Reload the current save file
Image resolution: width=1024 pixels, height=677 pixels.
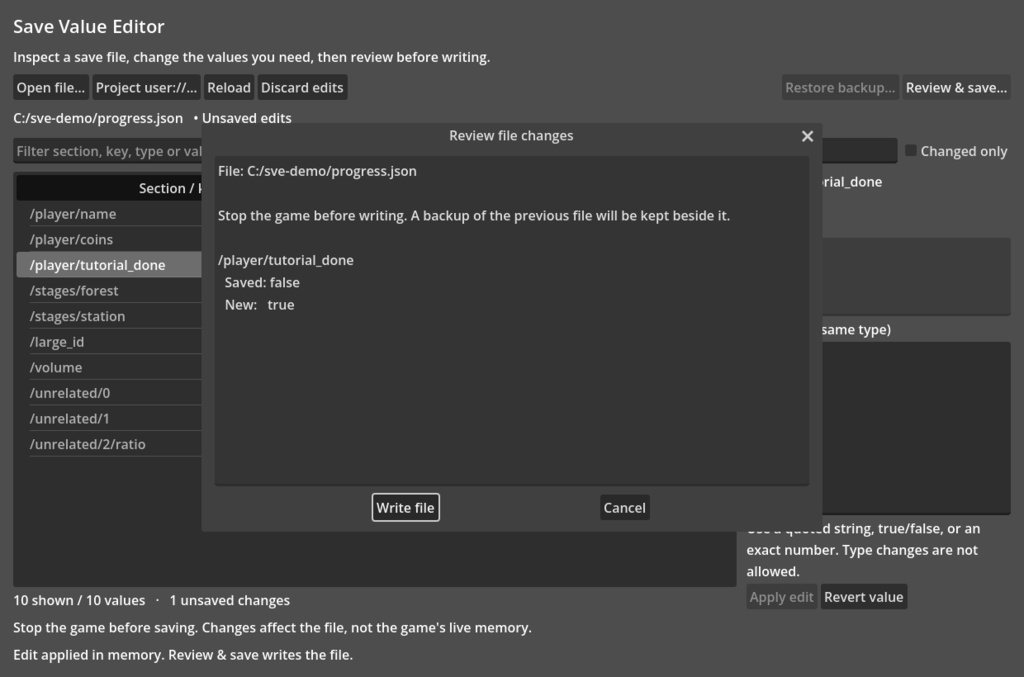229,87
